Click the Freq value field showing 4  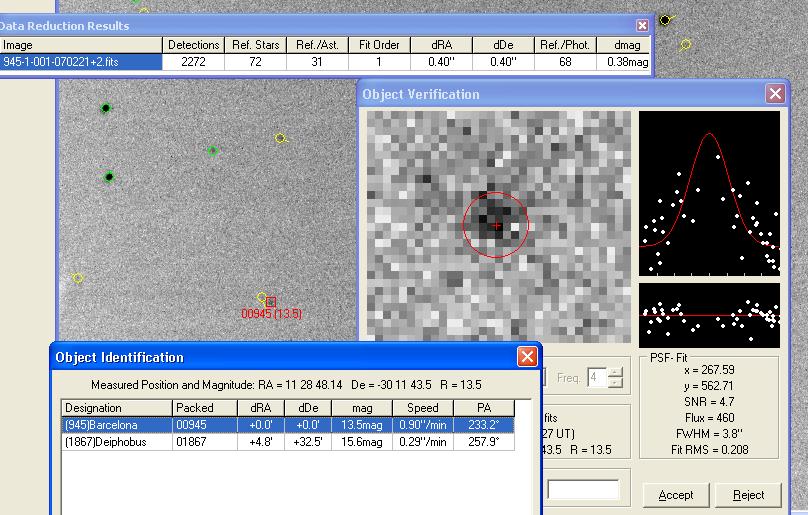[597, 378]
